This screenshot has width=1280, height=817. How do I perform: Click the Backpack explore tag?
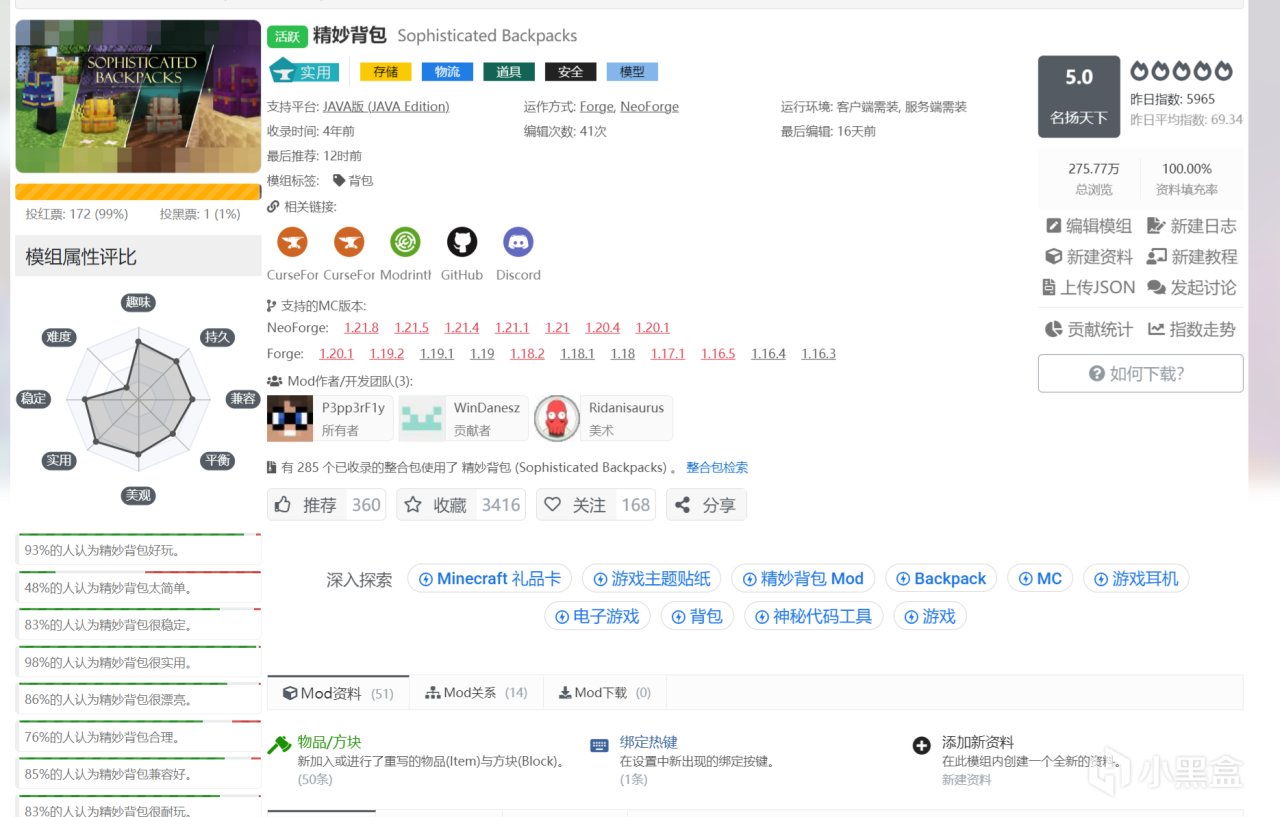(x=941, y=578)
